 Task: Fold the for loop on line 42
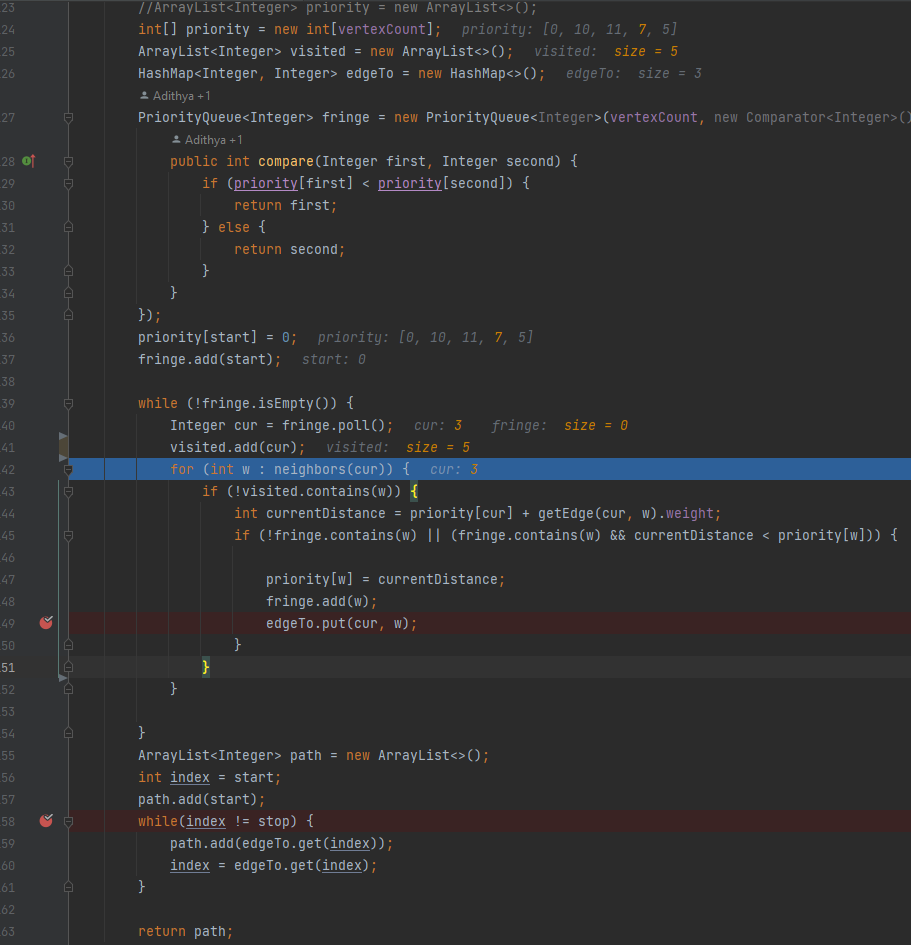pos(68,469)
